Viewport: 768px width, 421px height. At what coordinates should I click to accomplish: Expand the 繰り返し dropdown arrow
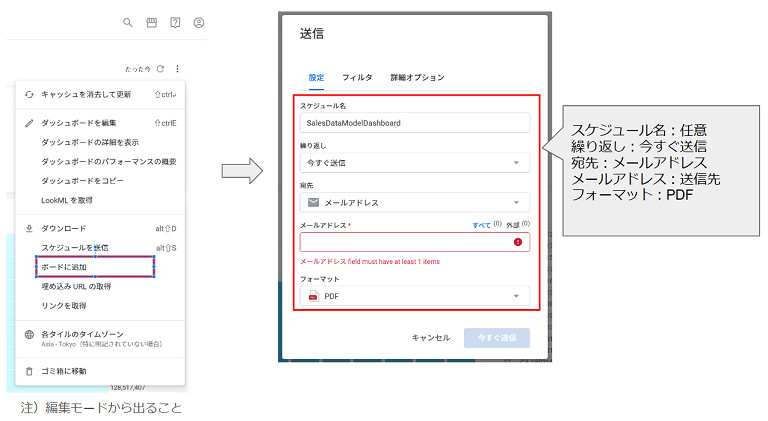coord(516,163)
